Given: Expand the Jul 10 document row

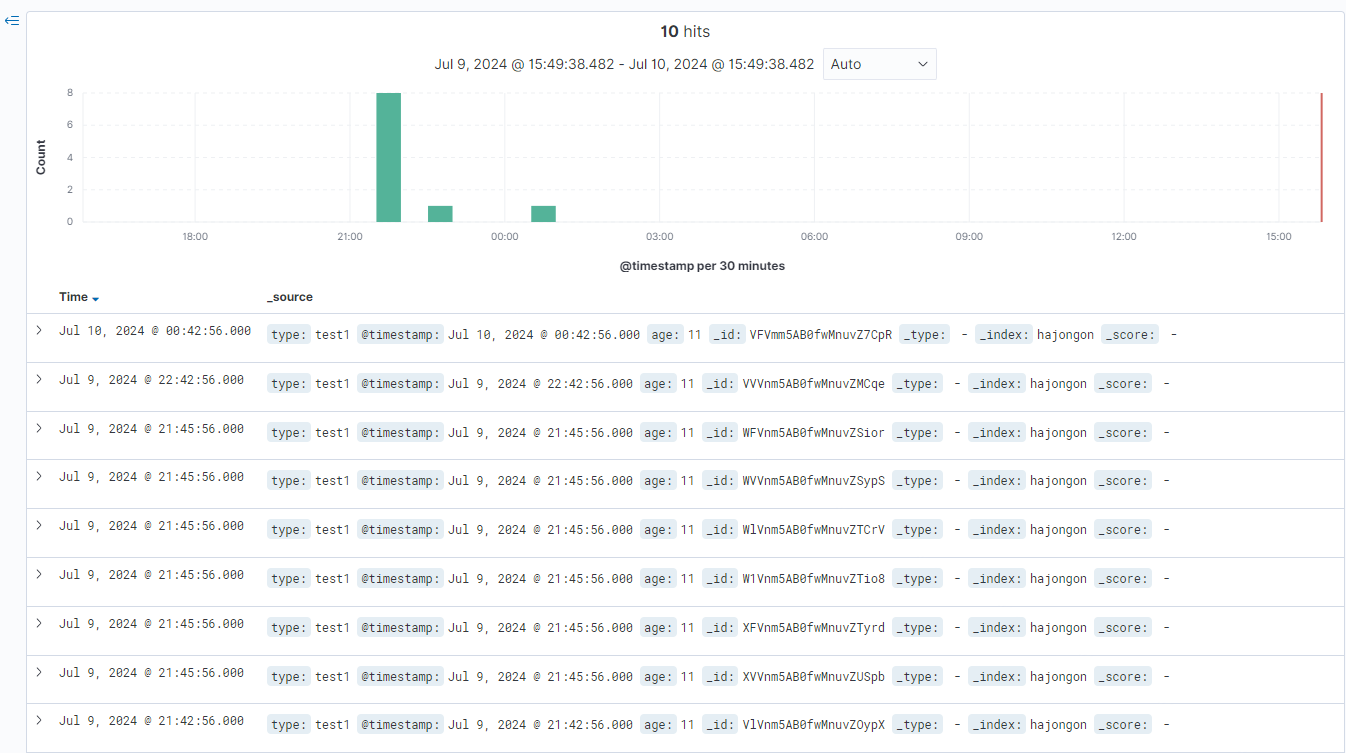Looking at the screenshot, I should coord(39,330).
